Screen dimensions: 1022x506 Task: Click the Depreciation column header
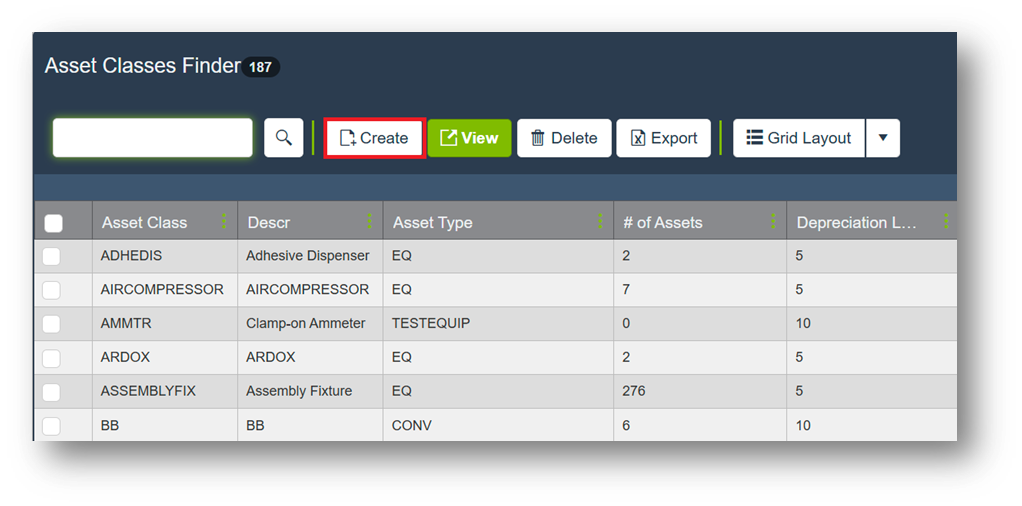click(x=856, y=223)
